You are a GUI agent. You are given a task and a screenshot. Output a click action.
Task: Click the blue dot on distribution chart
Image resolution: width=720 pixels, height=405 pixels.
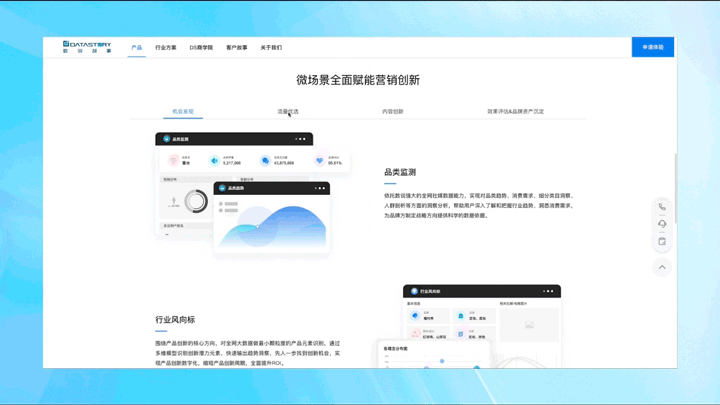[x=442, y=361]
